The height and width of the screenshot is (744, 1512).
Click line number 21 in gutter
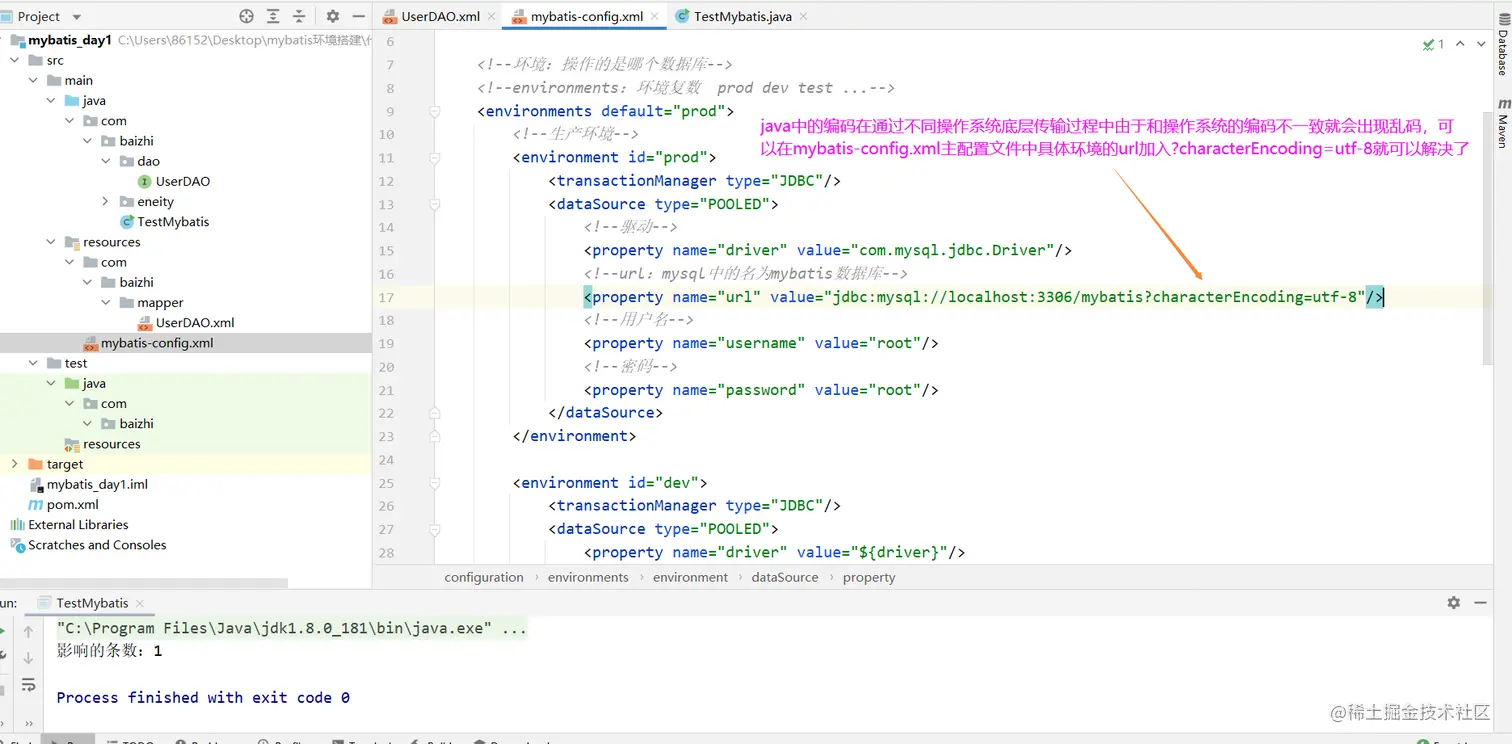(386, 390)
